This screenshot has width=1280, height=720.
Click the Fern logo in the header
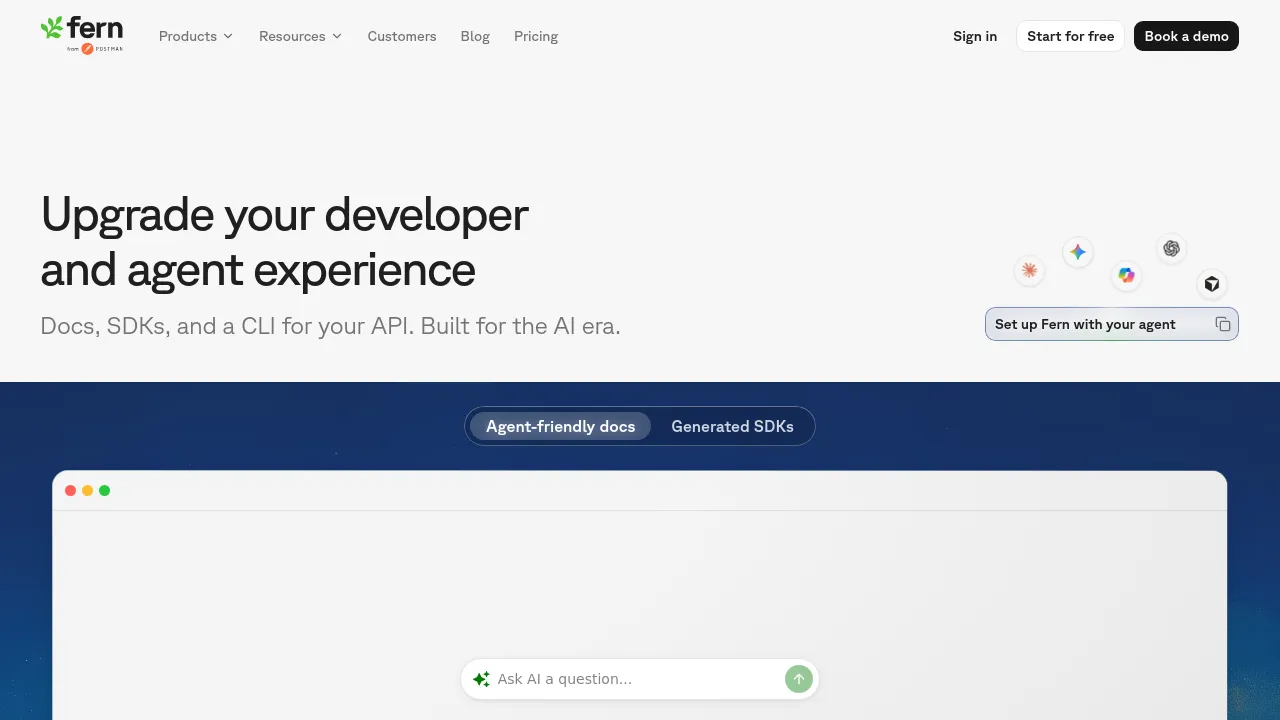[82, 35]
